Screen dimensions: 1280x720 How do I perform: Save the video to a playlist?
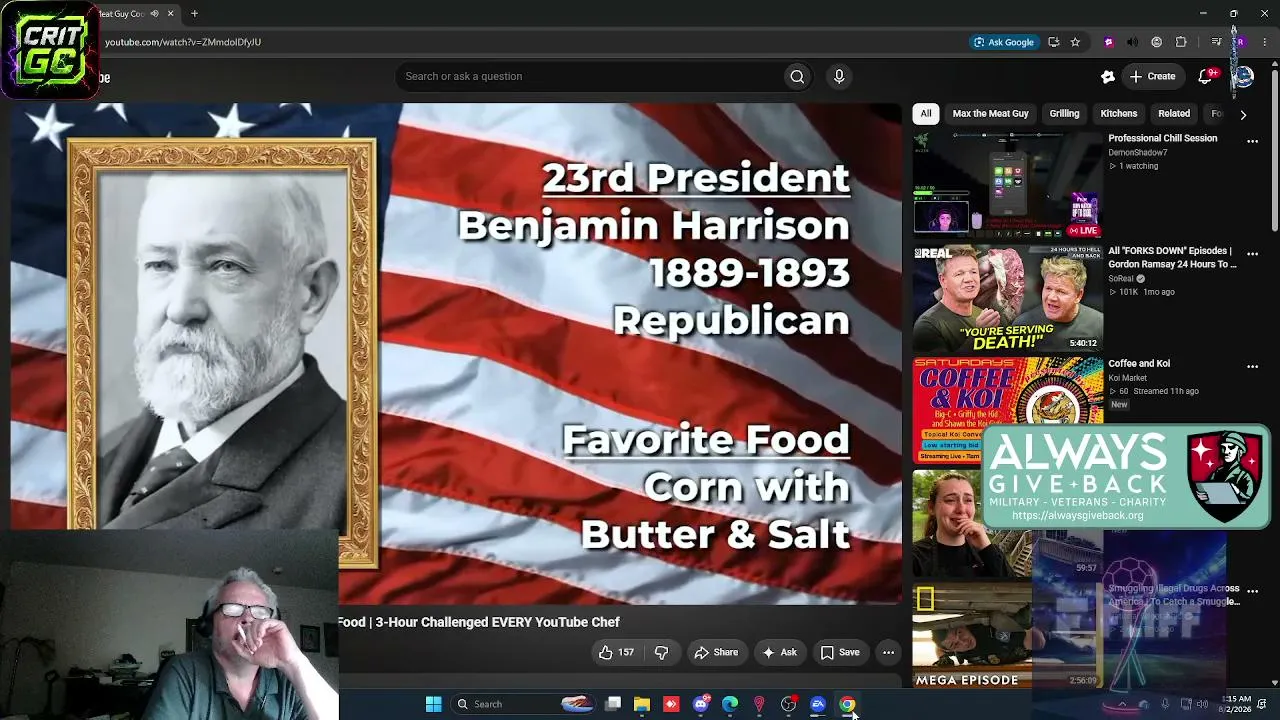(840, 652)
